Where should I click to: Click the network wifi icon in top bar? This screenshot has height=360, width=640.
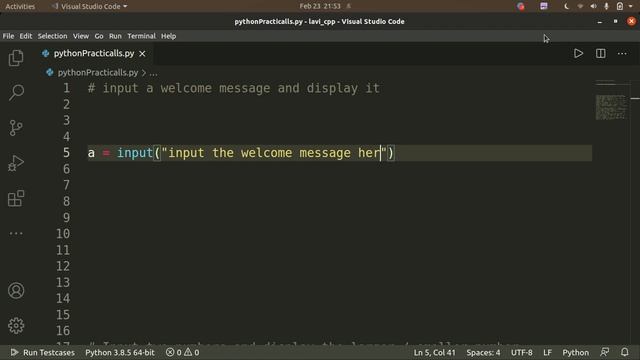(x=580, y=6)
